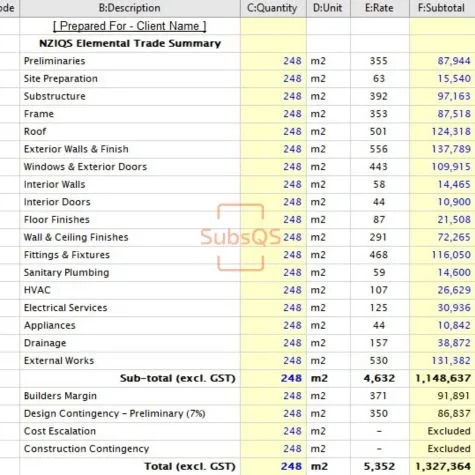Click the sub-total amount 1,148,637
Screen dimensions: 475x475
tap(443, 378)
